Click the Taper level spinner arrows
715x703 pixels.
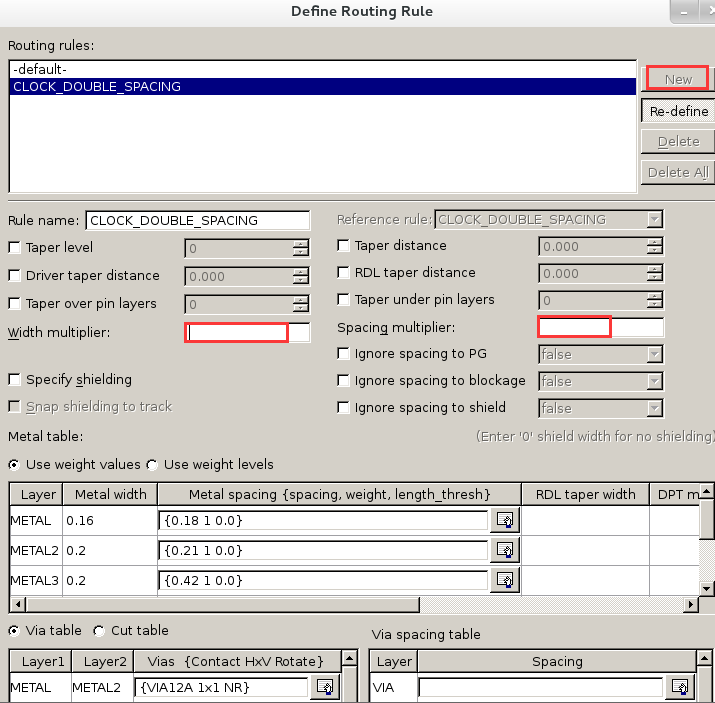pos(301,248)
